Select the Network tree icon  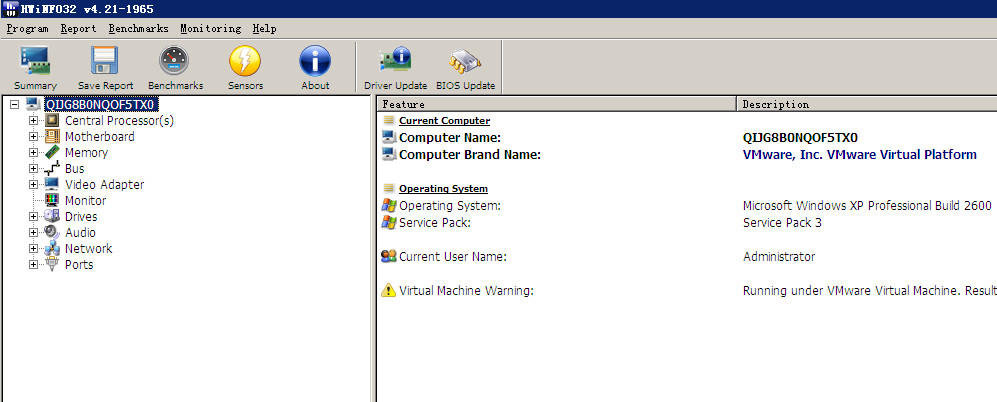(x=53, y=248)
